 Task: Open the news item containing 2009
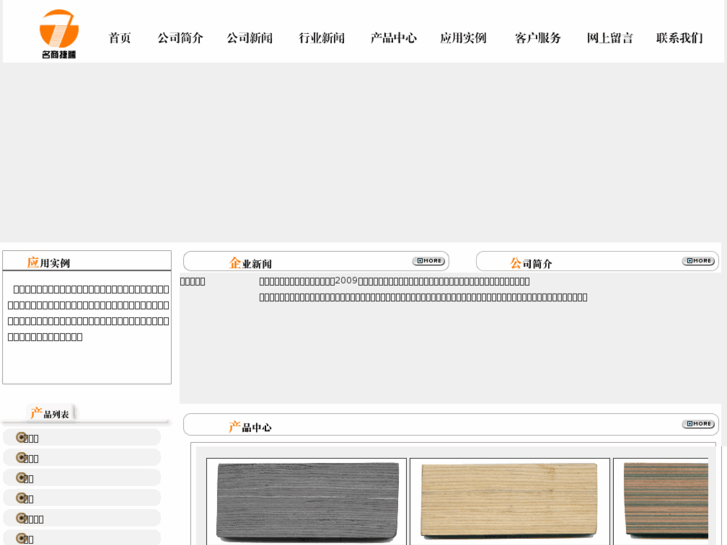tap(394, 281)
